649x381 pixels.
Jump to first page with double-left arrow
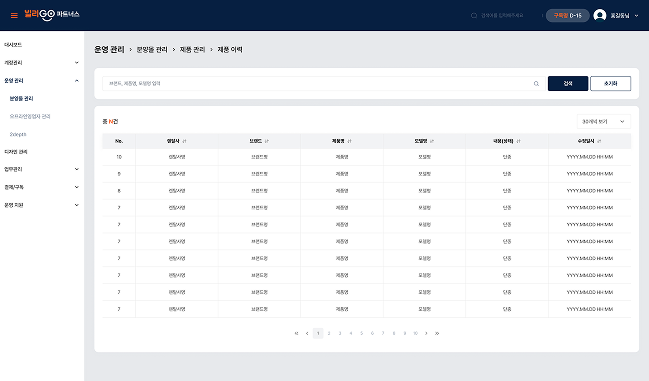click(296, 333)
